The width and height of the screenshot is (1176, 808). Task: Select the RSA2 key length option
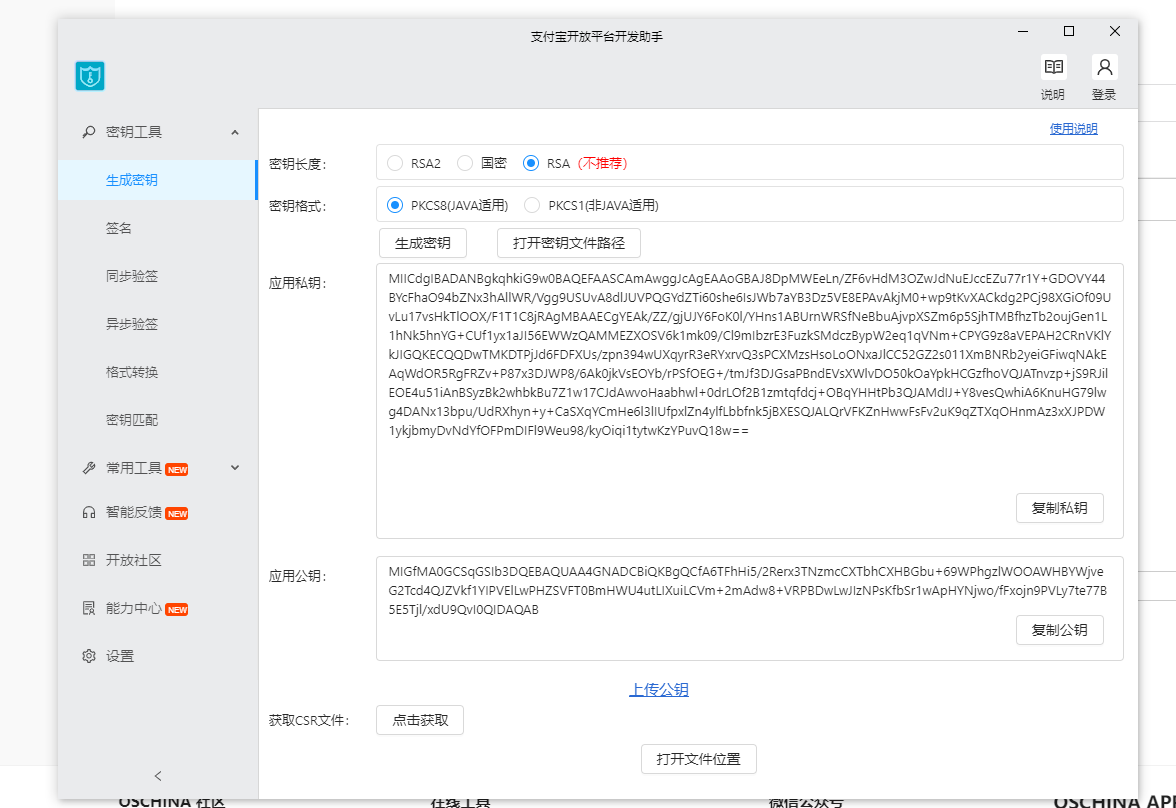[395, 163]
